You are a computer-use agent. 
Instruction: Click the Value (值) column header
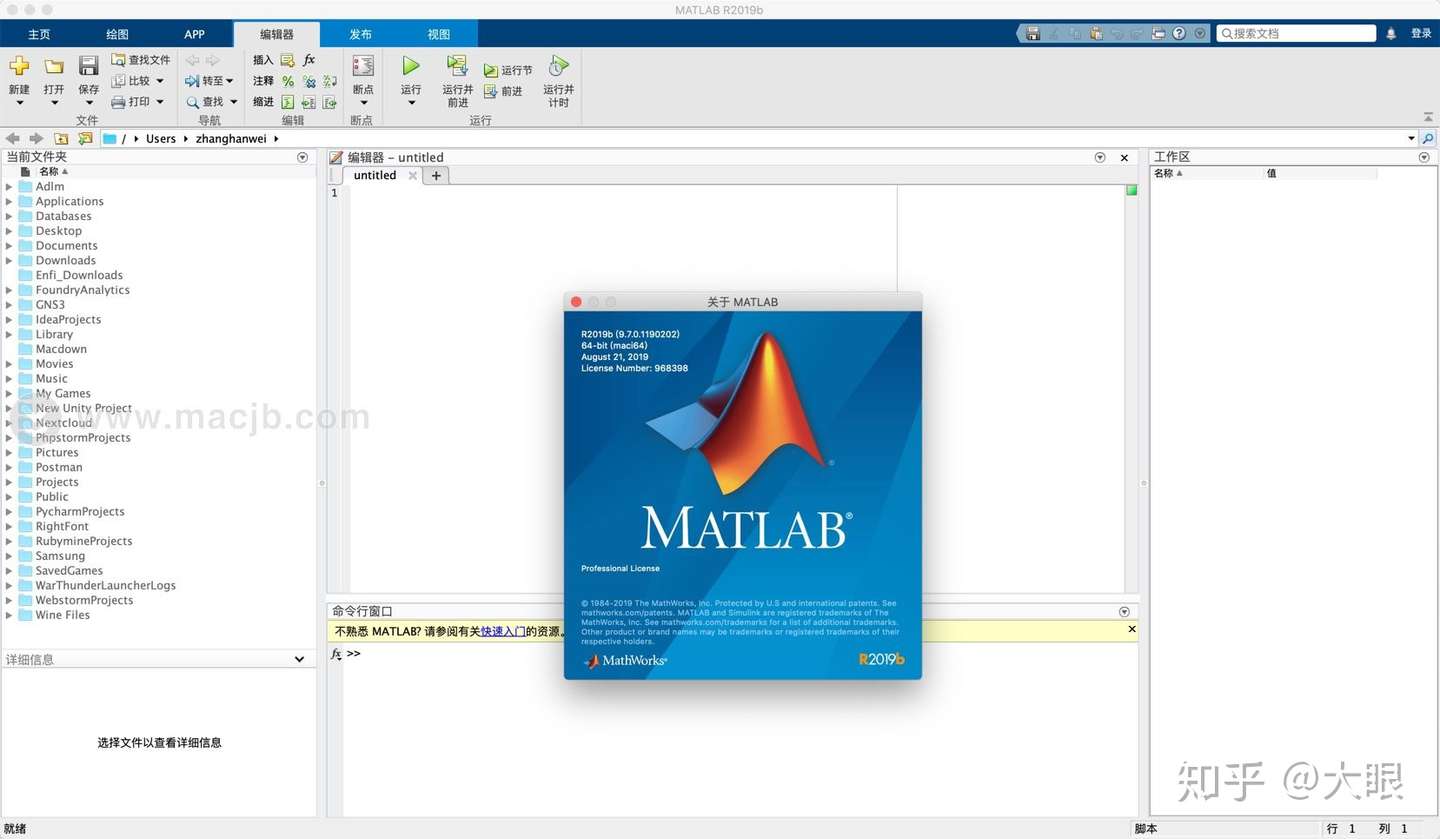(x=1272, y=173)
